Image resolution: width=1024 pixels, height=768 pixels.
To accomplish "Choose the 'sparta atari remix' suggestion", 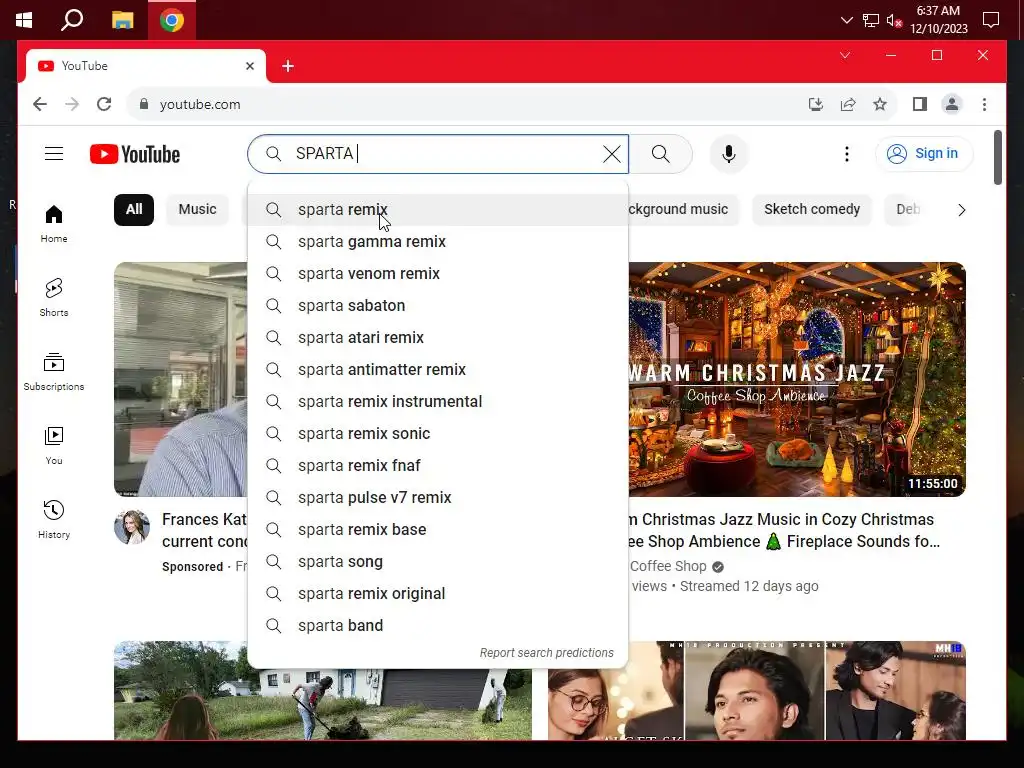I will [x=438, y=338].
